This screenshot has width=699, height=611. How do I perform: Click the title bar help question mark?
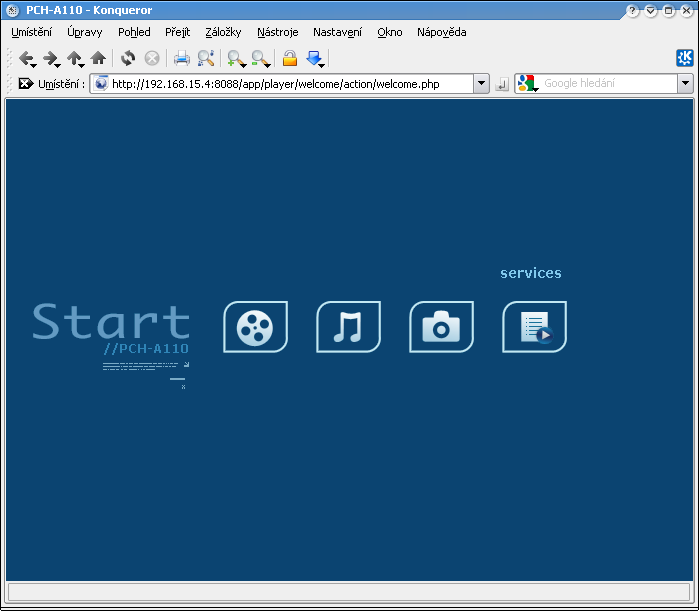[633, 10]
